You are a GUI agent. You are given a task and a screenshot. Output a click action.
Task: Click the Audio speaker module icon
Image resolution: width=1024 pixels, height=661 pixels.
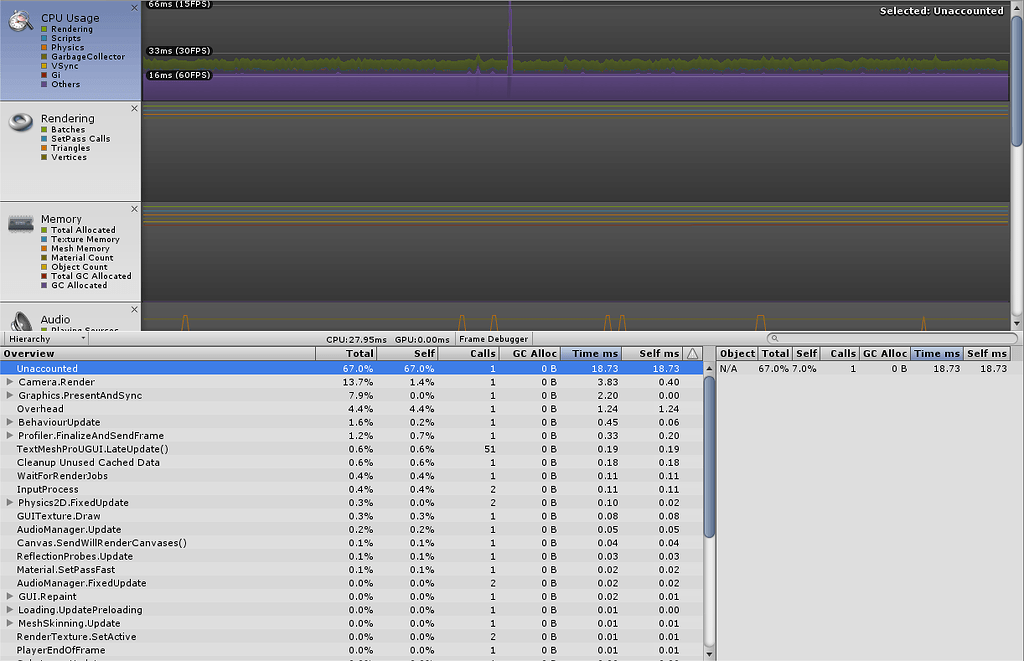[x=20, y=321]
